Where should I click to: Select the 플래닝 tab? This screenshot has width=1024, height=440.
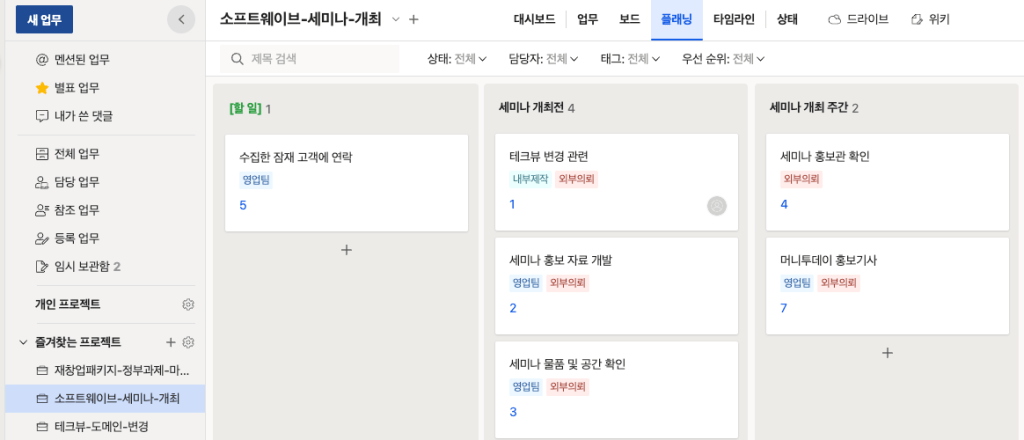(677, 20)
